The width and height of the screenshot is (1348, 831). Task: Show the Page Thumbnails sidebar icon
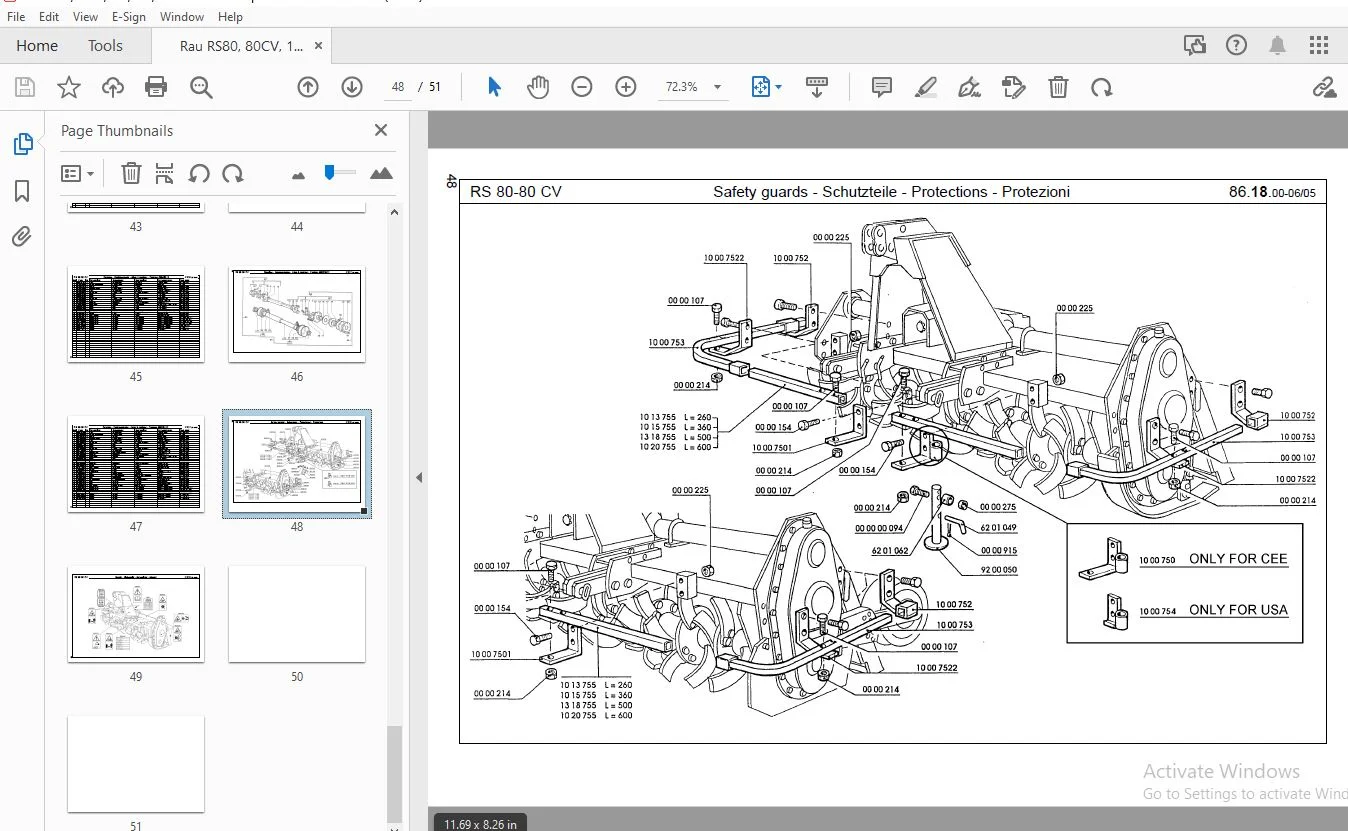[x=22, y=144]
